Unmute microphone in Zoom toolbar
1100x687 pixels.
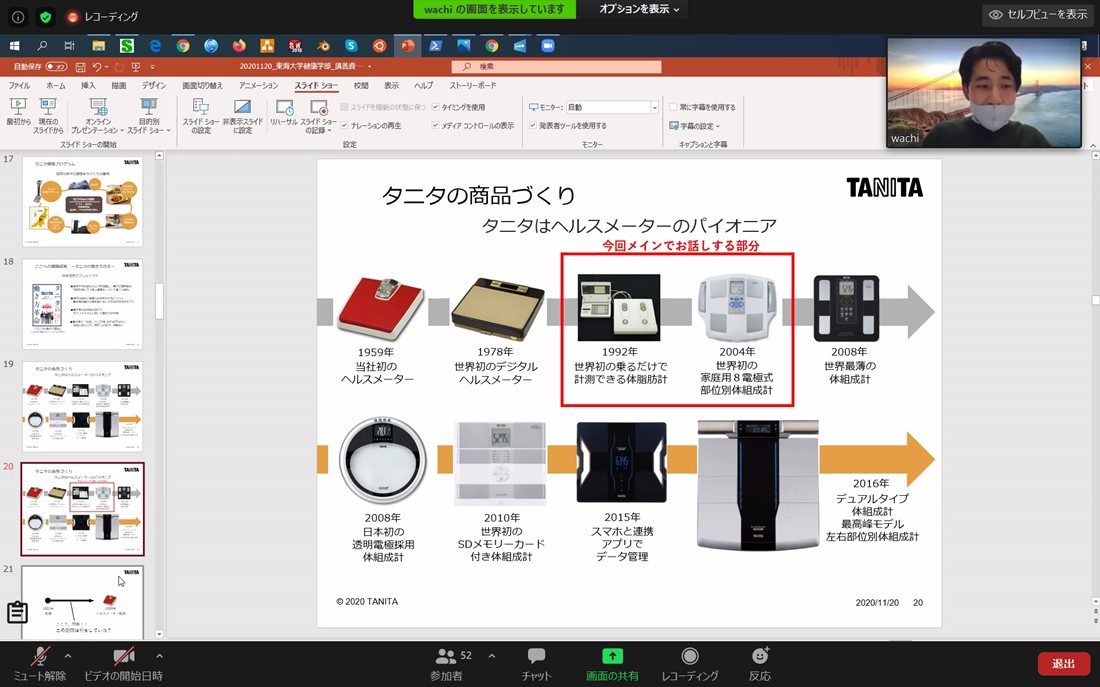tap(40, 664)
